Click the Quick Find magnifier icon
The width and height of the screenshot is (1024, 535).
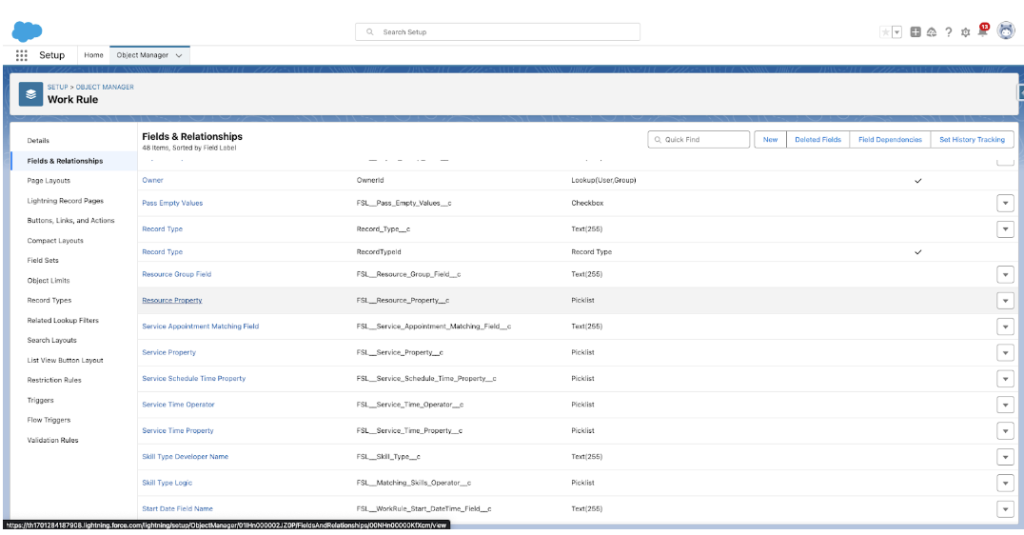pos(658,140)
